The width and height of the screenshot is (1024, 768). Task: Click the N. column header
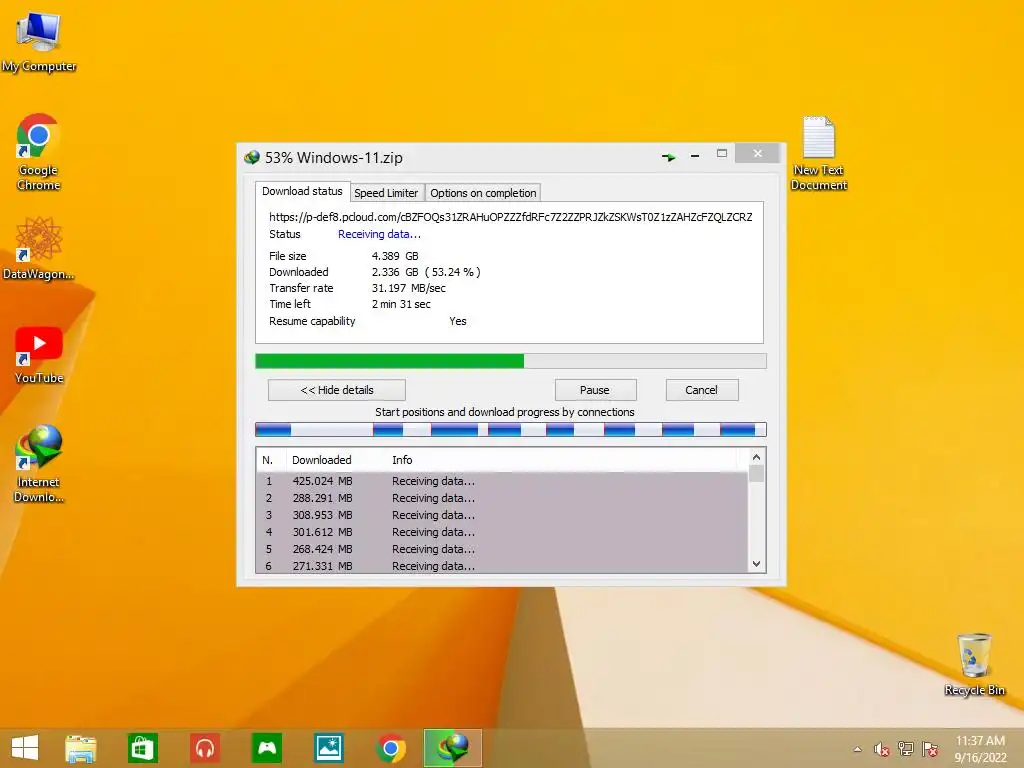(x=270, y=460)
